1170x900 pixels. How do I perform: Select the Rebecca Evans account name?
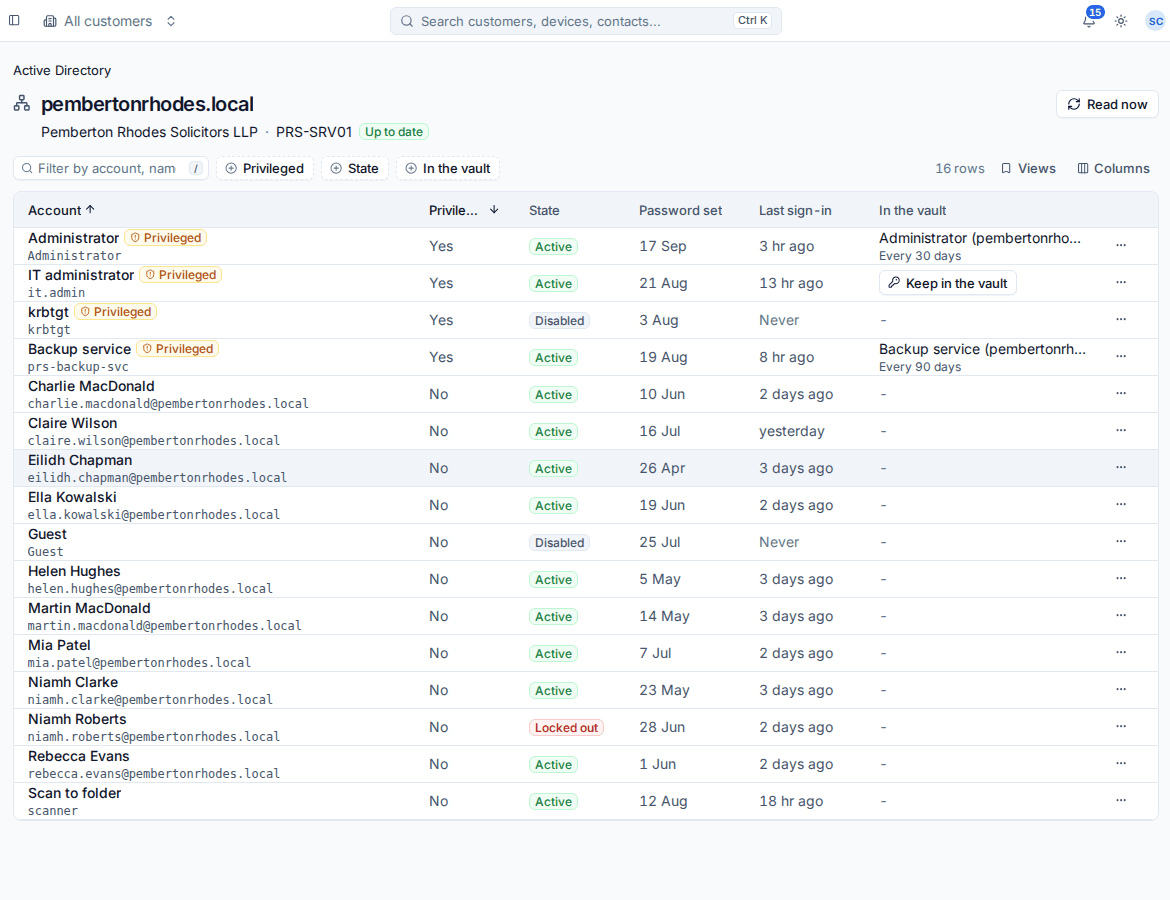(x=78, y=756)
